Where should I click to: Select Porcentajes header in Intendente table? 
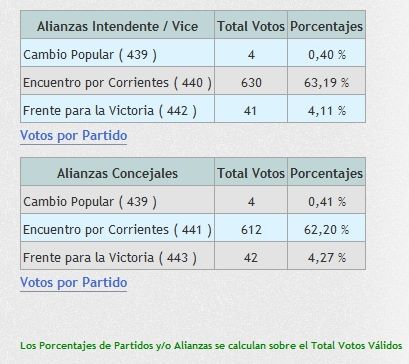tap(326, 26)
